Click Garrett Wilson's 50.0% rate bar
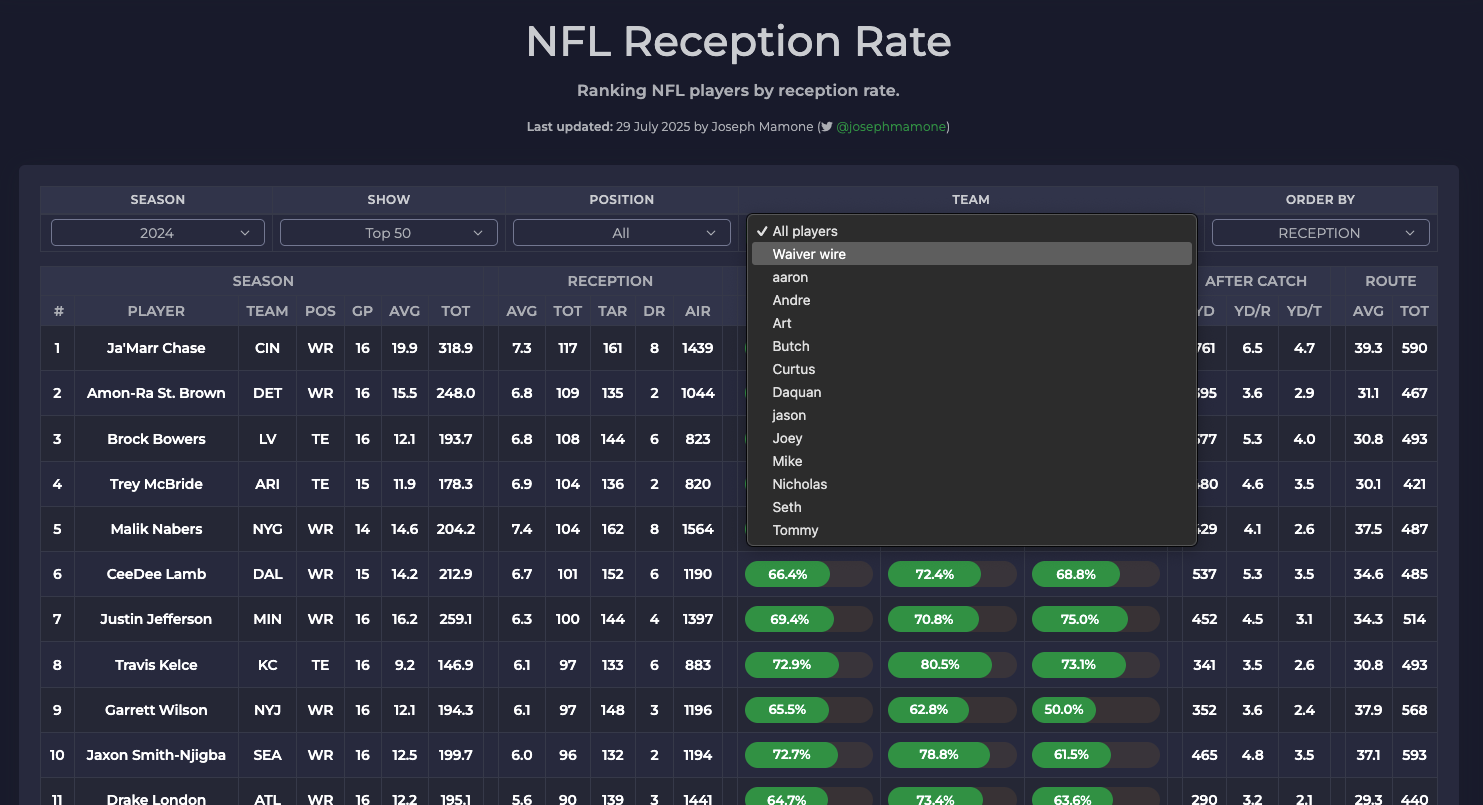The height and width of the screenshot is (805, 1483). click(x=1095, y=709)
